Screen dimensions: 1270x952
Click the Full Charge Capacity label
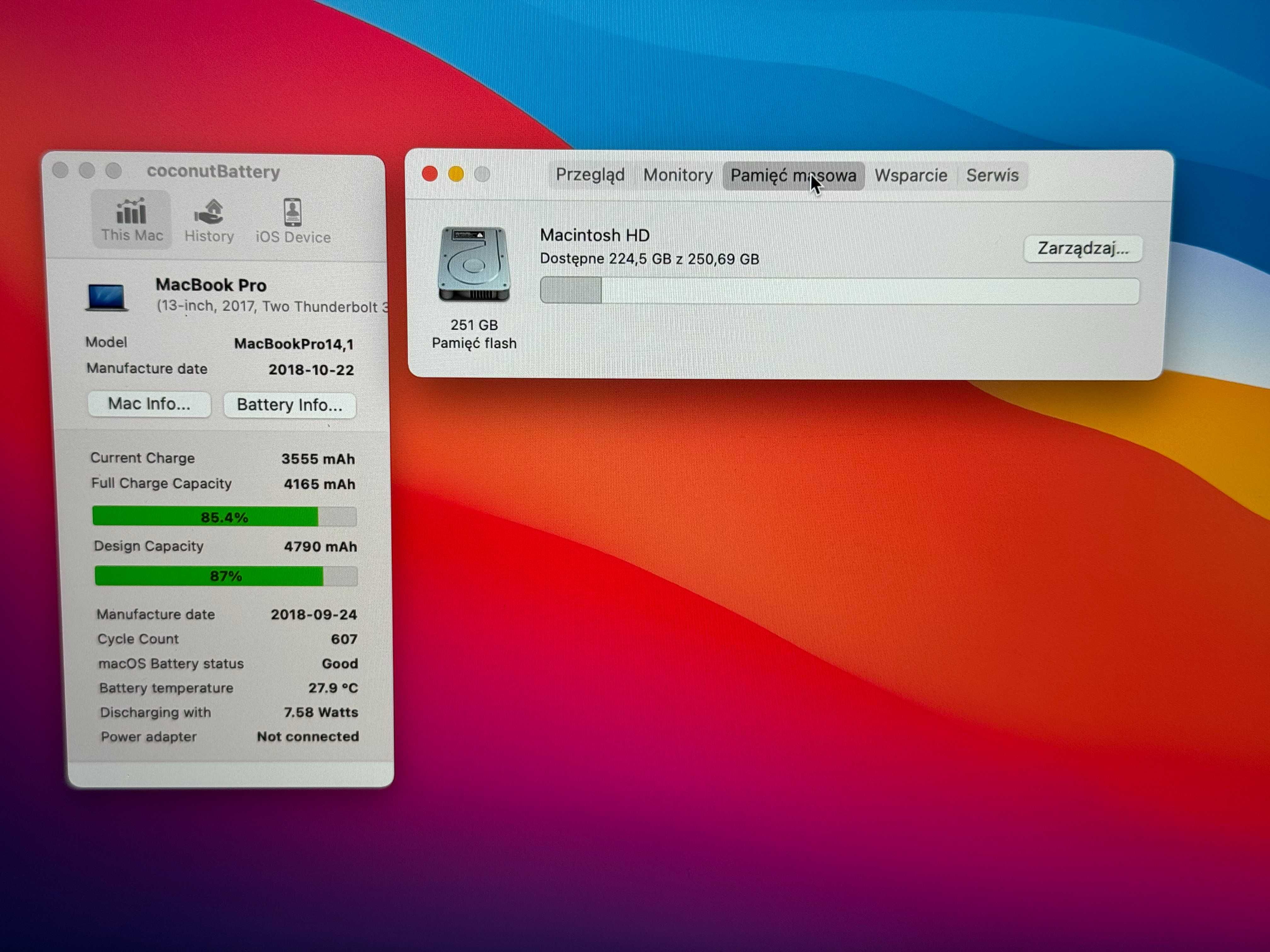click(161, 483)
